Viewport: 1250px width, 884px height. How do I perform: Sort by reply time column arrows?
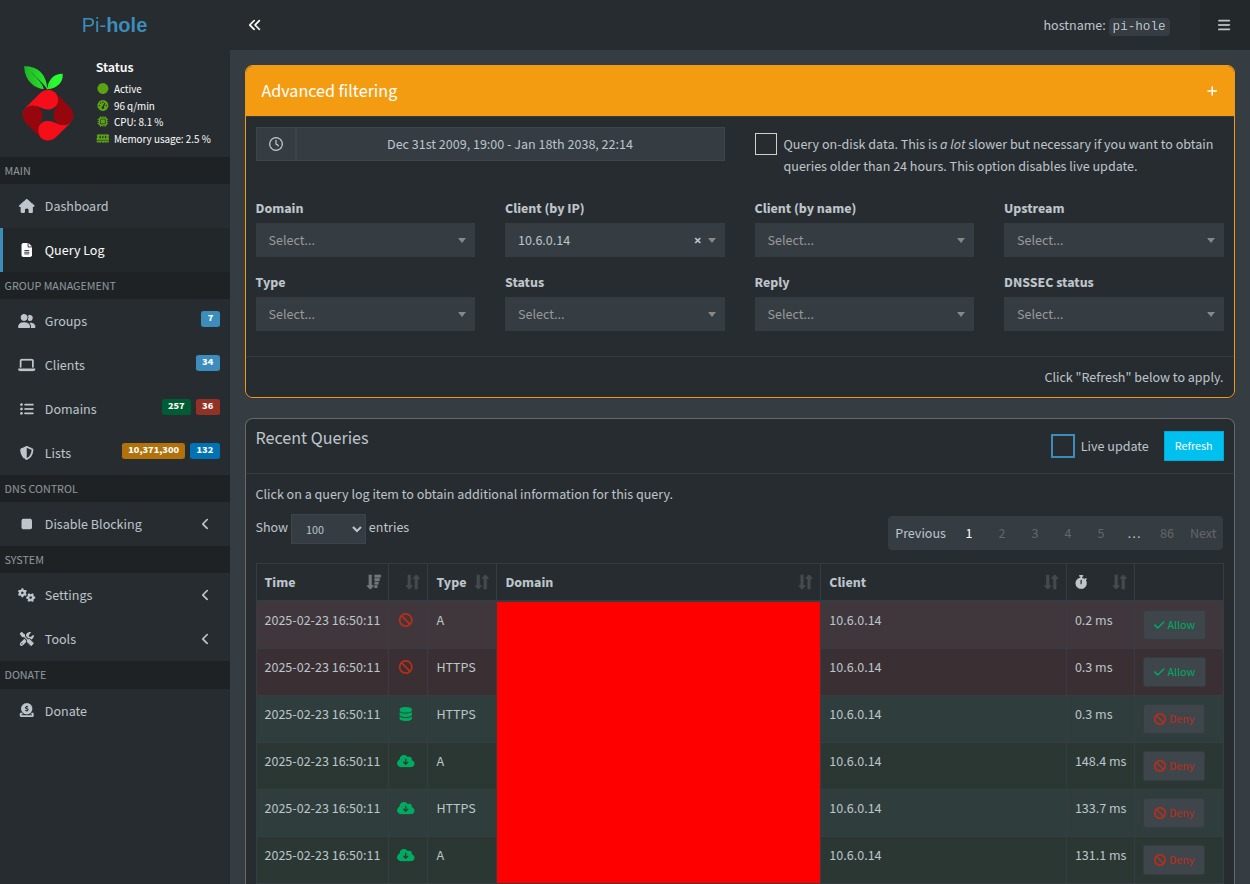[x=1119, y=582]
